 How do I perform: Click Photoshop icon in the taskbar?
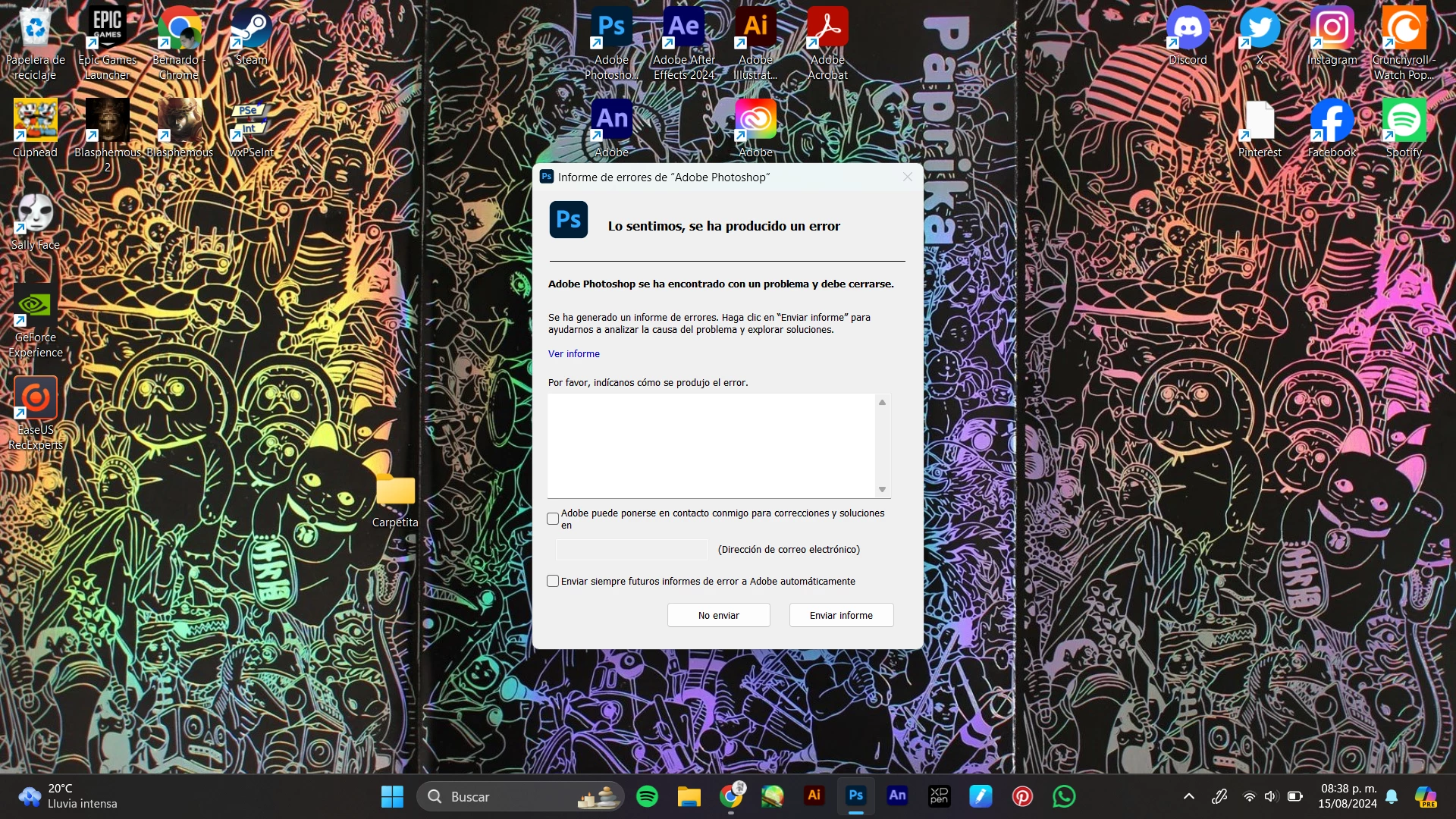(x=855, y=795)
